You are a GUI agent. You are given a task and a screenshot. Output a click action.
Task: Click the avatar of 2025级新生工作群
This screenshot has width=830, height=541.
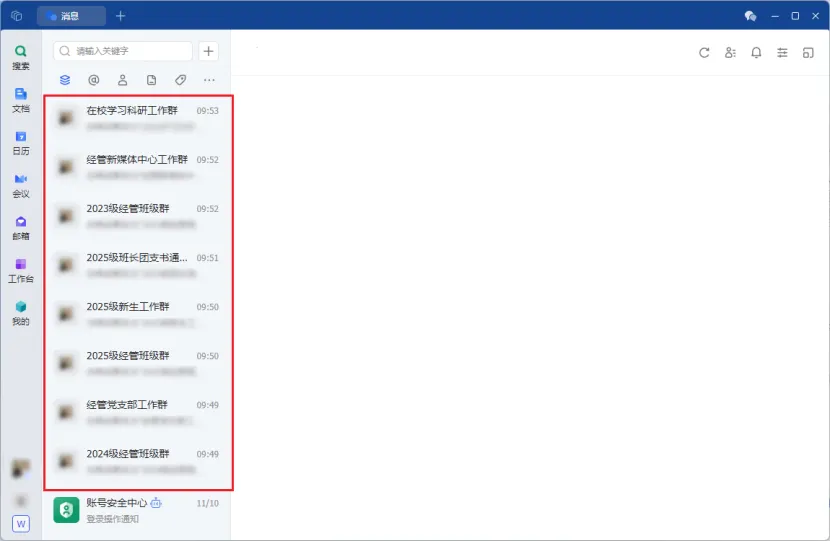pyautogui.click(x=66, y=314)
